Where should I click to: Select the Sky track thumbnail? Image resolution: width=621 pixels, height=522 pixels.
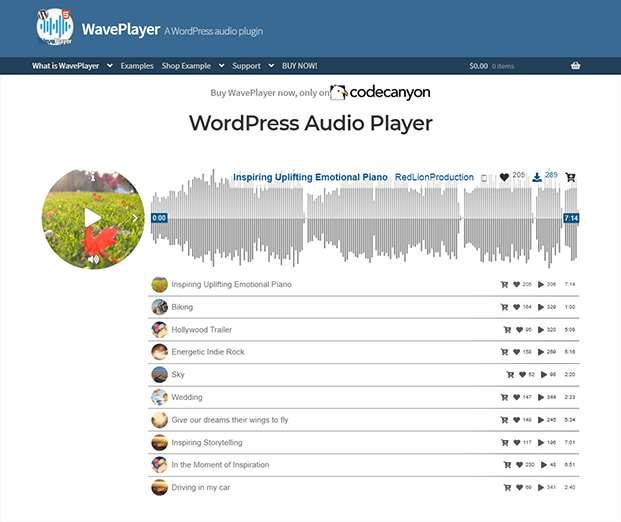click(x=160, y=374)
